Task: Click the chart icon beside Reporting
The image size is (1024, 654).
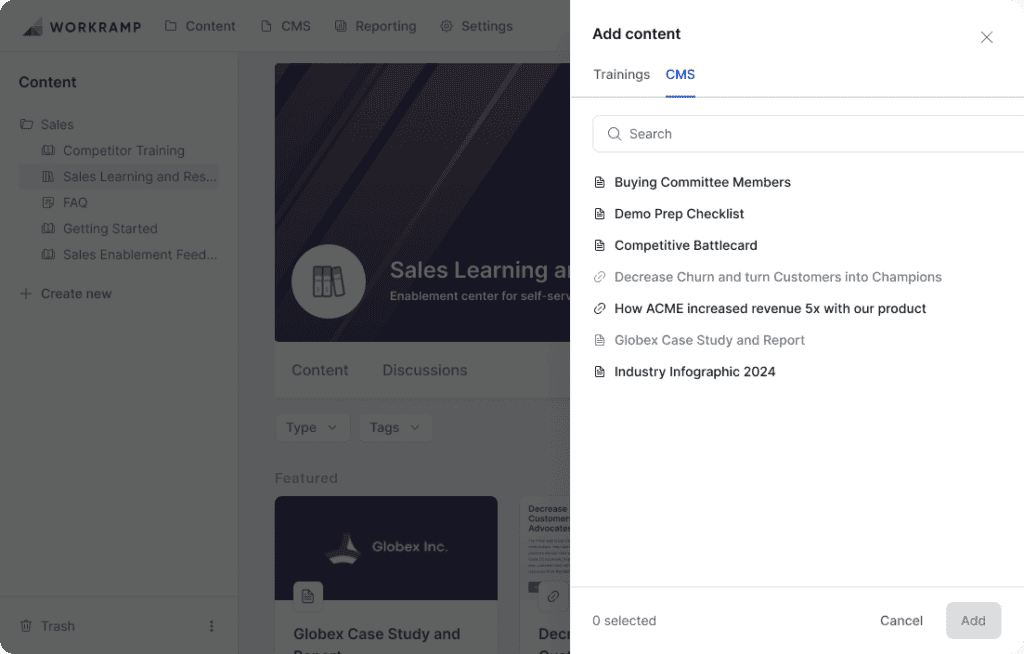Action: pyautogui.click(x=340, y=26)
